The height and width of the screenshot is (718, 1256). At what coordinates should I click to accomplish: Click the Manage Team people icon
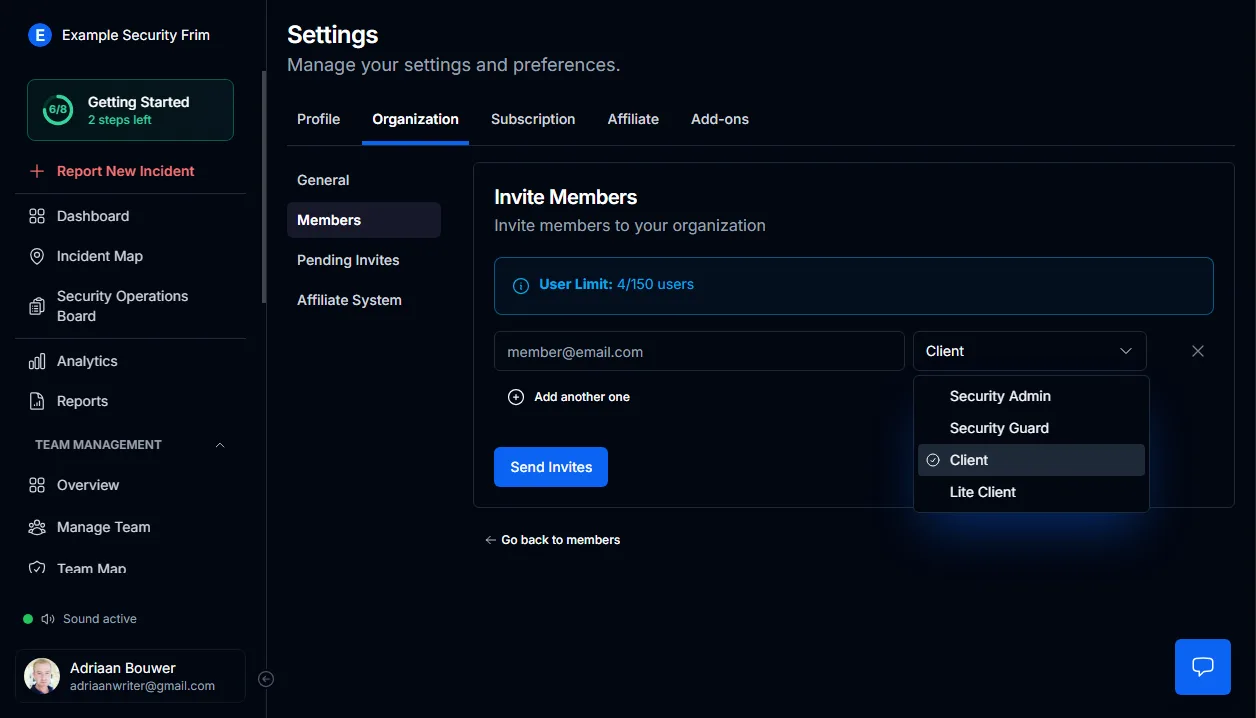point(37,527)
